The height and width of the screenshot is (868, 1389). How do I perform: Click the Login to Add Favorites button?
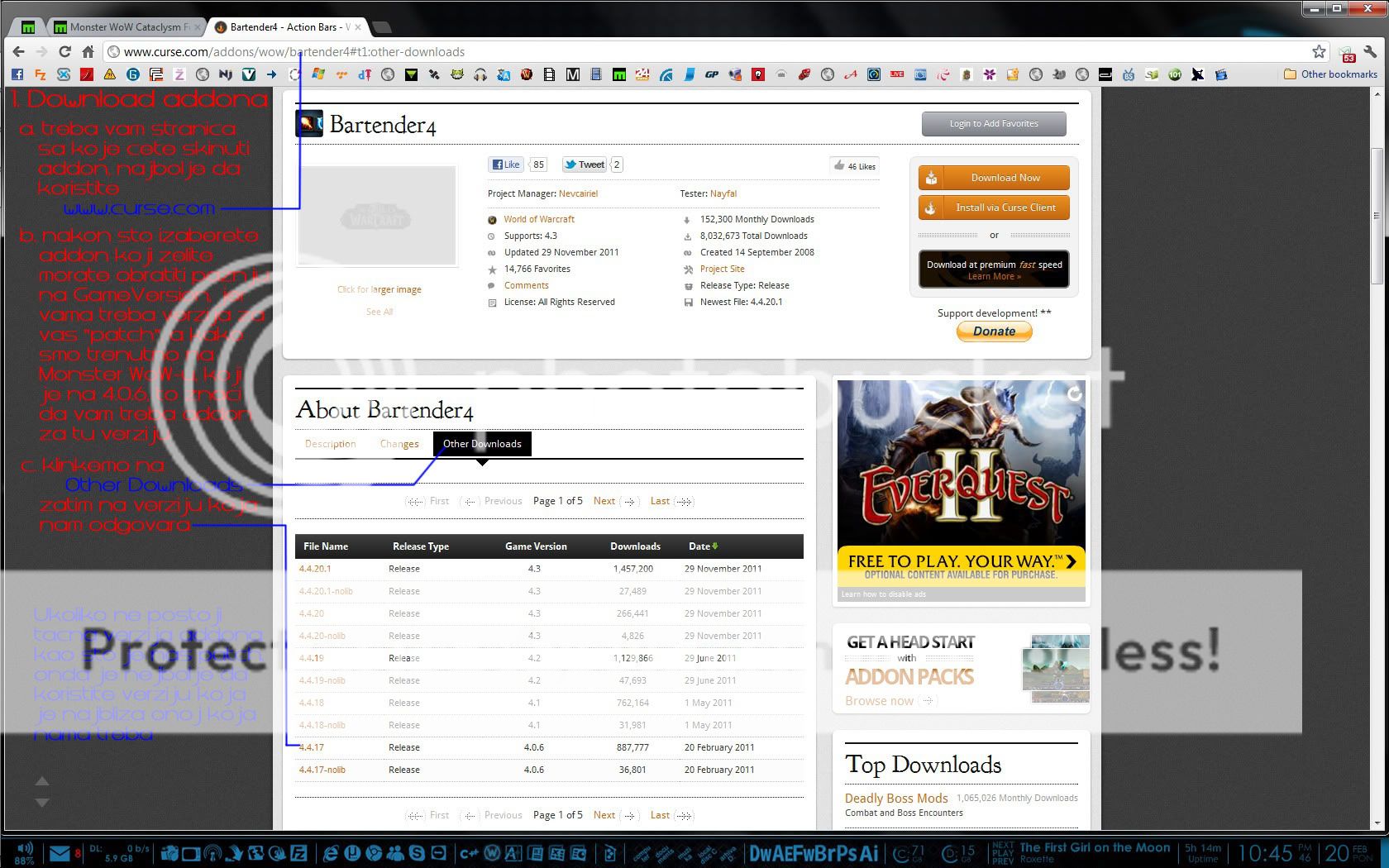994,124
